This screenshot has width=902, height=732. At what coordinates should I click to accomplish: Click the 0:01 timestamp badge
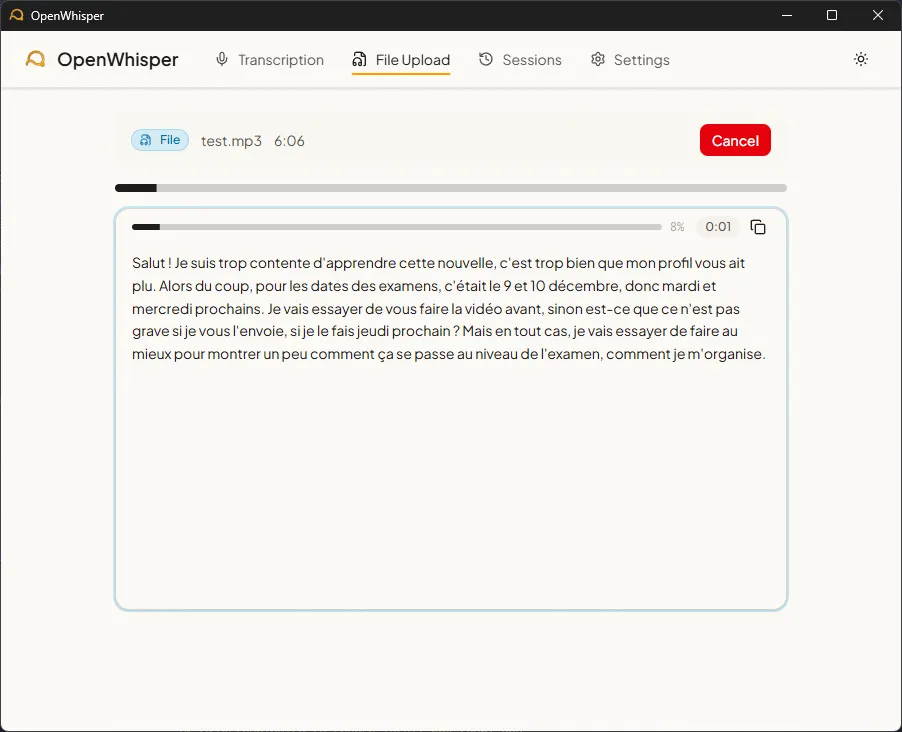pyautogui.click(x=718, y=227)
